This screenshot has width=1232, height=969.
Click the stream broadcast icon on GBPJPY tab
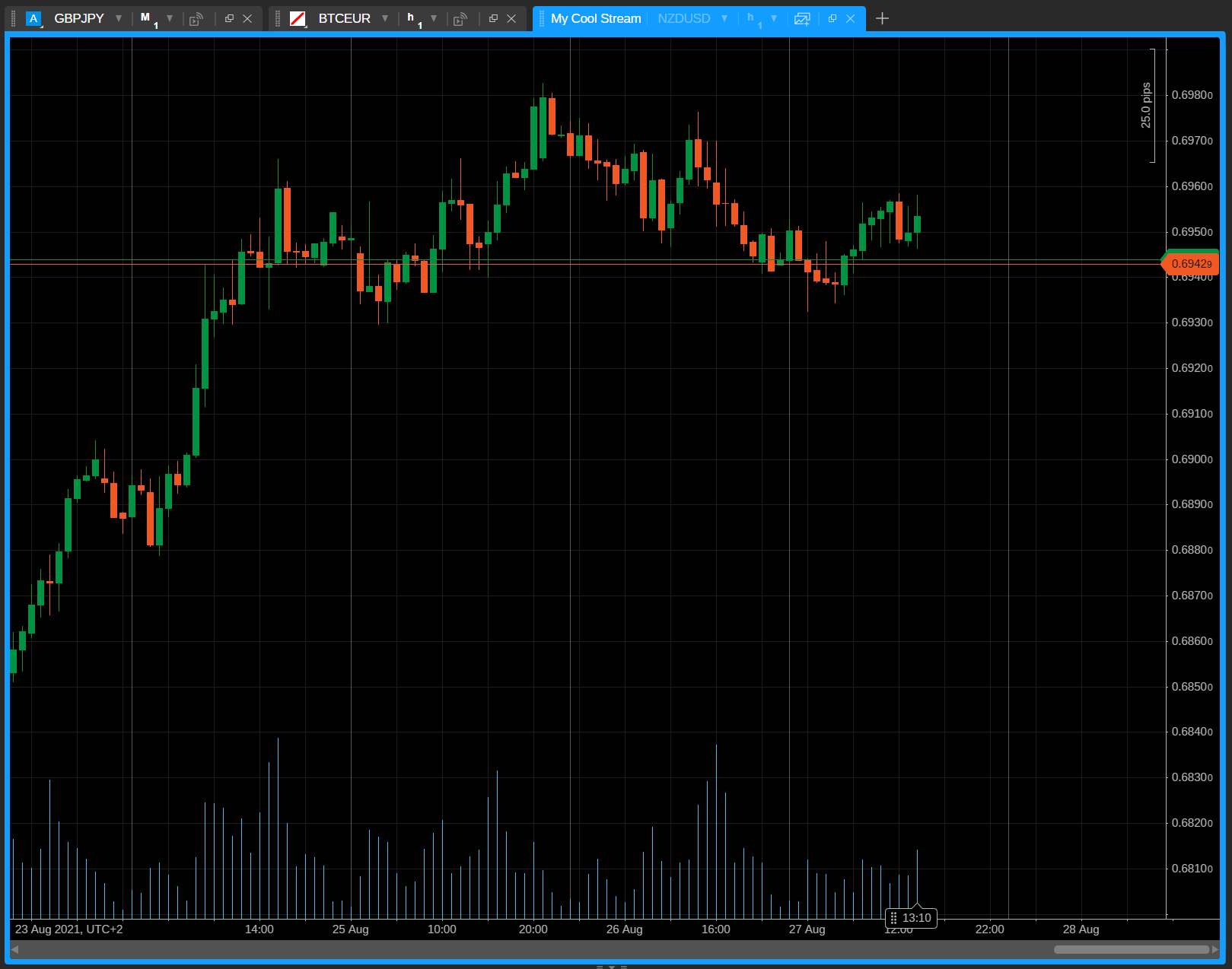pos(196,18)
